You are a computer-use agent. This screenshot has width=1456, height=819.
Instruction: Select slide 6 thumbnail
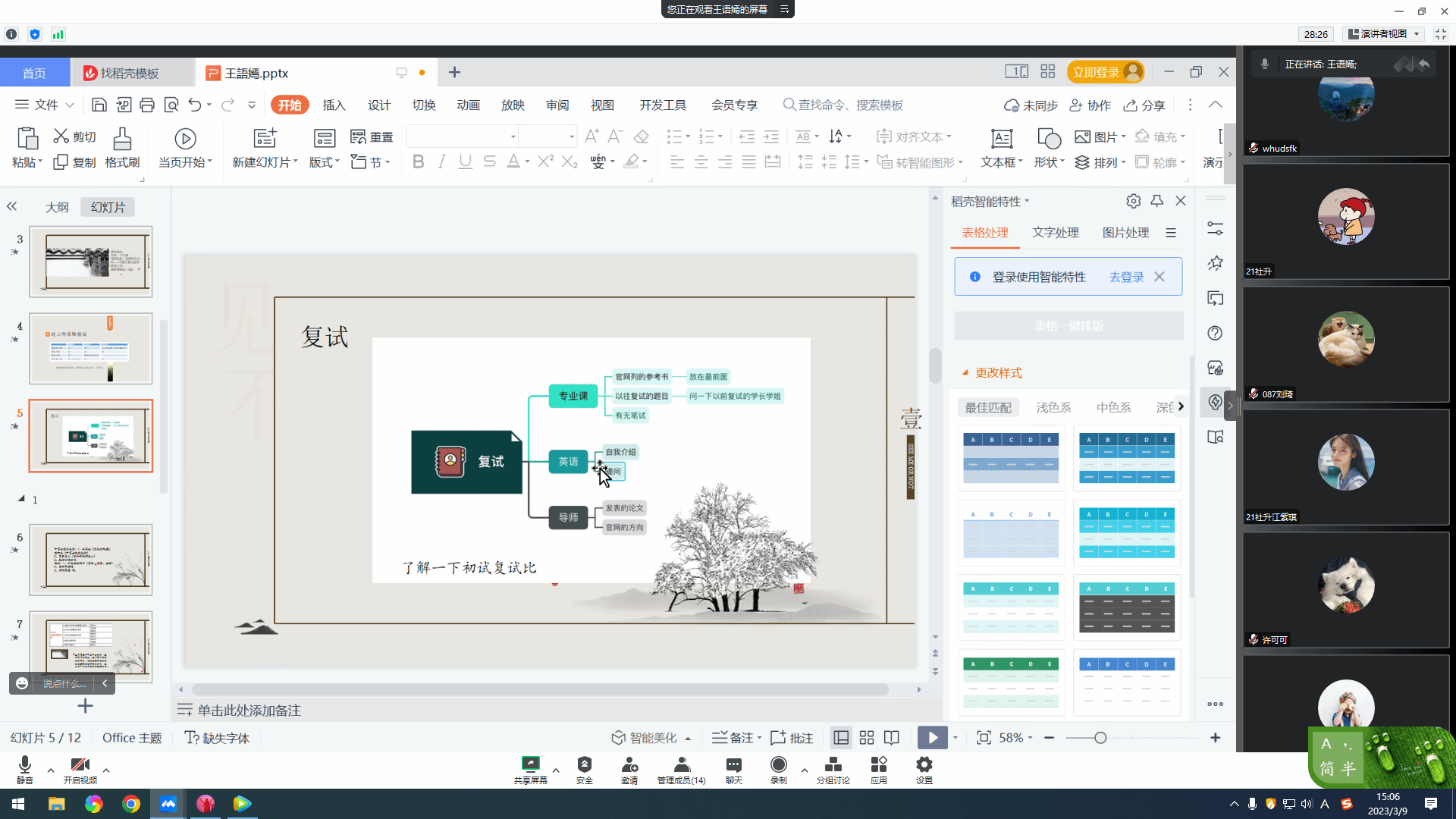point(91,560)
